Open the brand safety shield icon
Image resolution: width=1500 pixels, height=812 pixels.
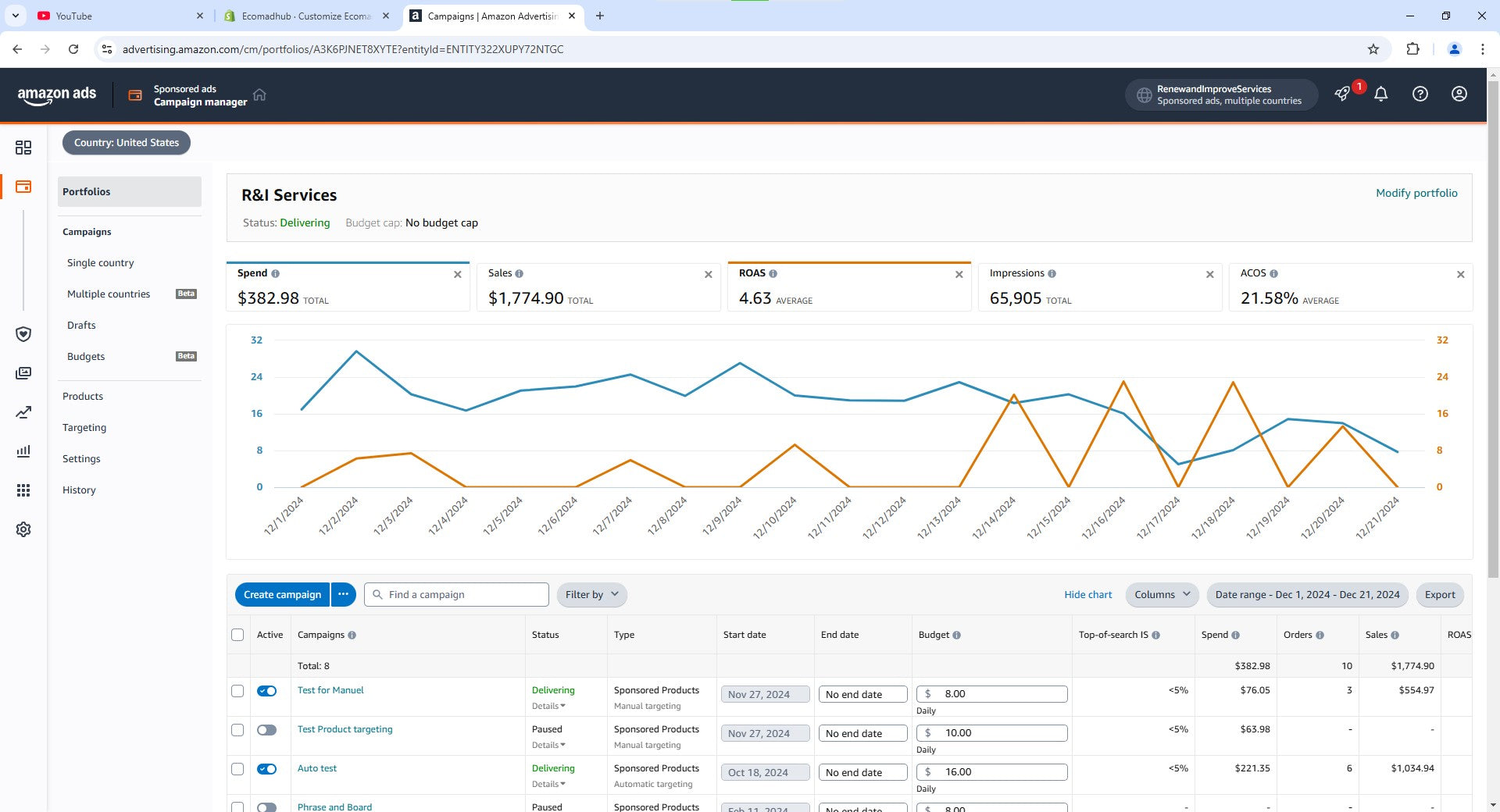coord(23,334)
